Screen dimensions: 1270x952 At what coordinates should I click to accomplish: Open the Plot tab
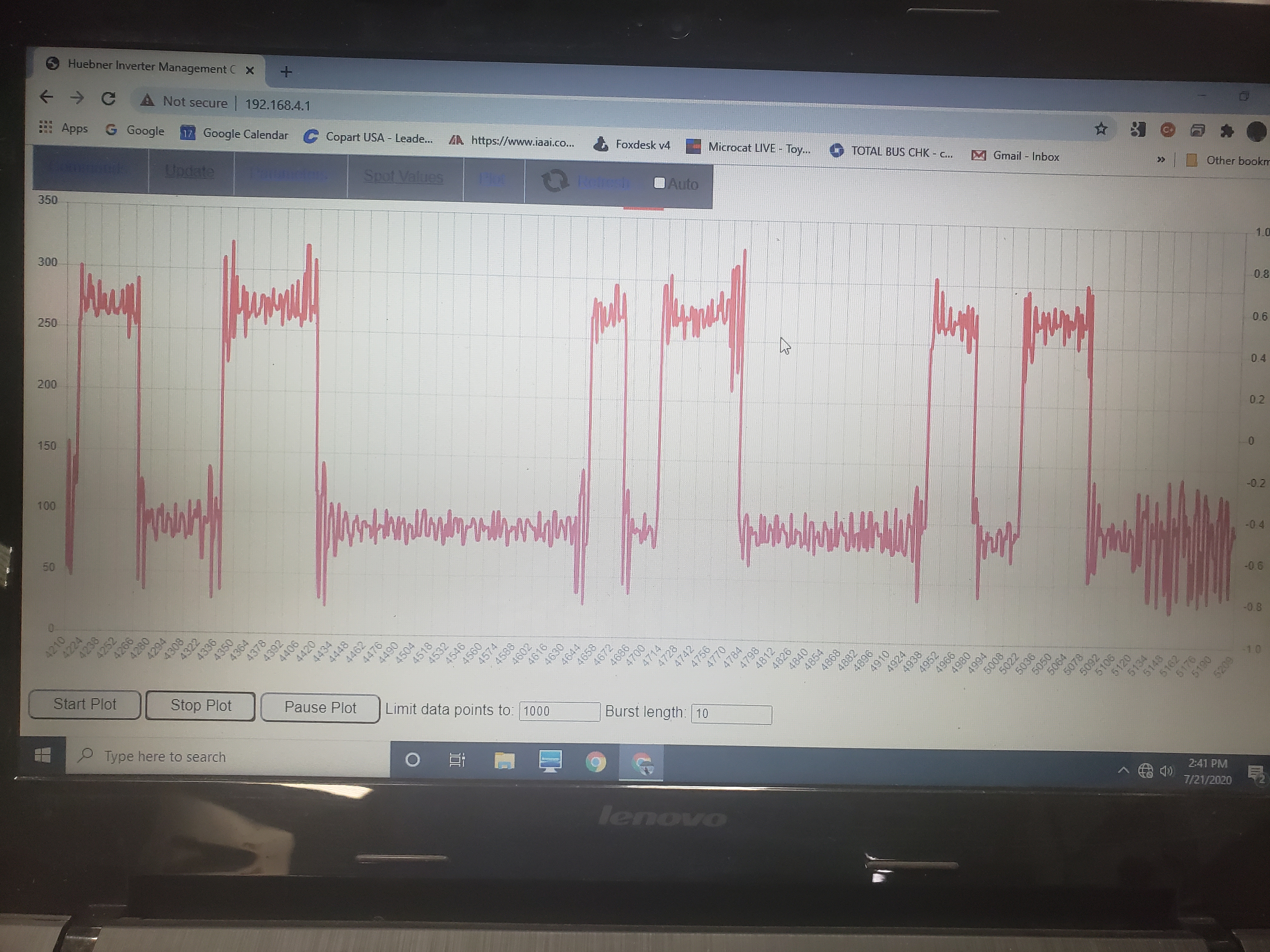pyautogui.click(x=492, y=180)
